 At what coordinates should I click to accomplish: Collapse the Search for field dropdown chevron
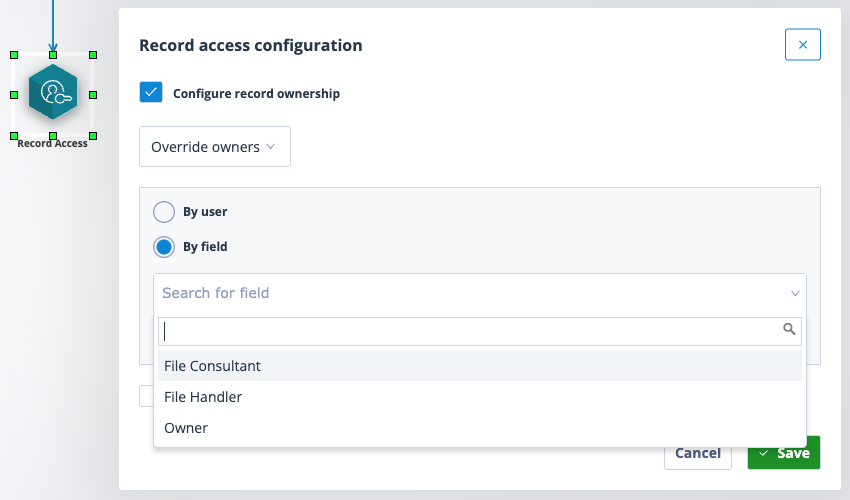pos(795,293)
